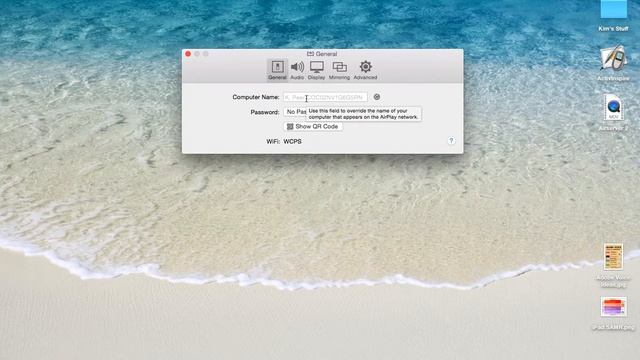
Task: Click the Show QR Code button
Action: (313, 127)
